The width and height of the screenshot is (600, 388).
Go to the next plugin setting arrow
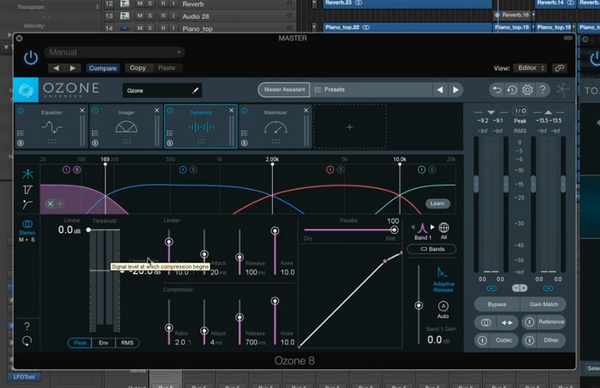click(x=73, y=68)
